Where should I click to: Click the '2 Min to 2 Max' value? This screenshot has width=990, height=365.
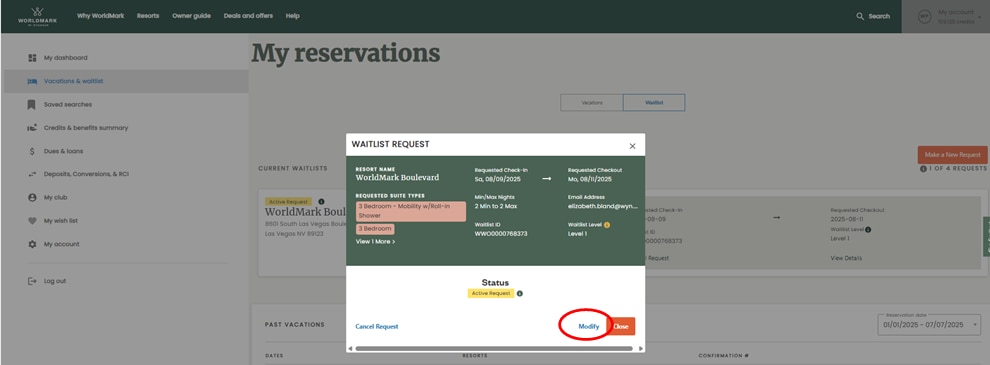click(x=496, y=206)
